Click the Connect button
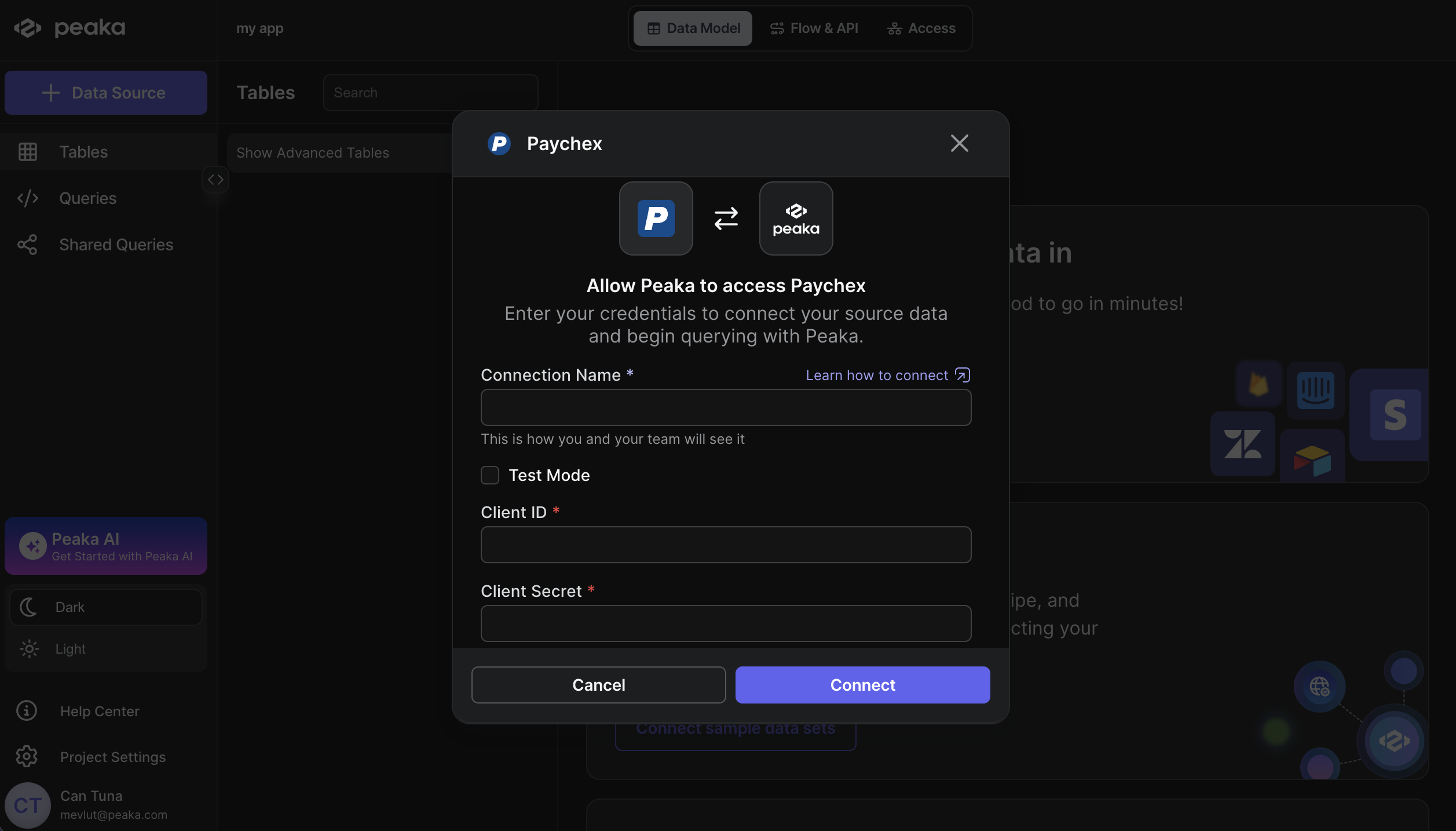 click(862, 685)
